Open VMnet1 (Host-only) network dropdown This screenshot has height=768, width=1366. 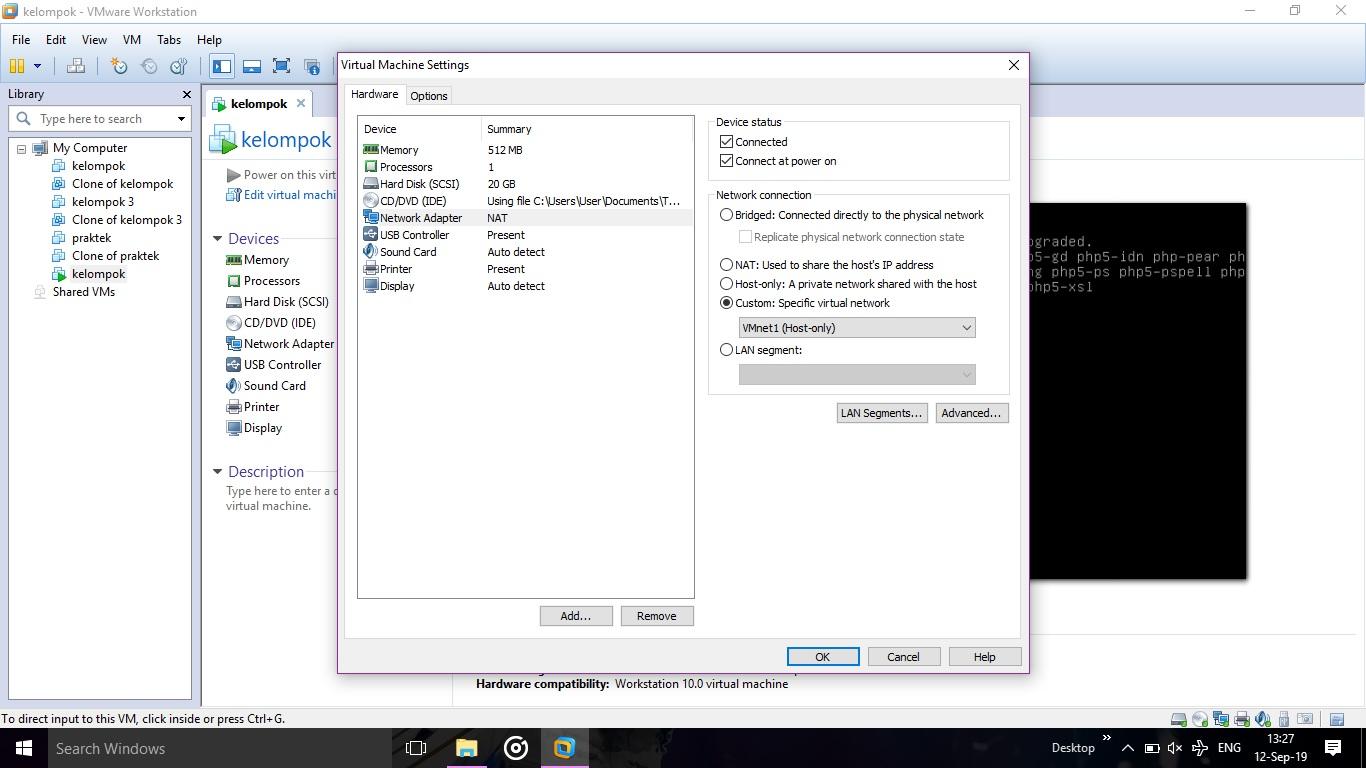pyautogui.click(x=857, y=328)
